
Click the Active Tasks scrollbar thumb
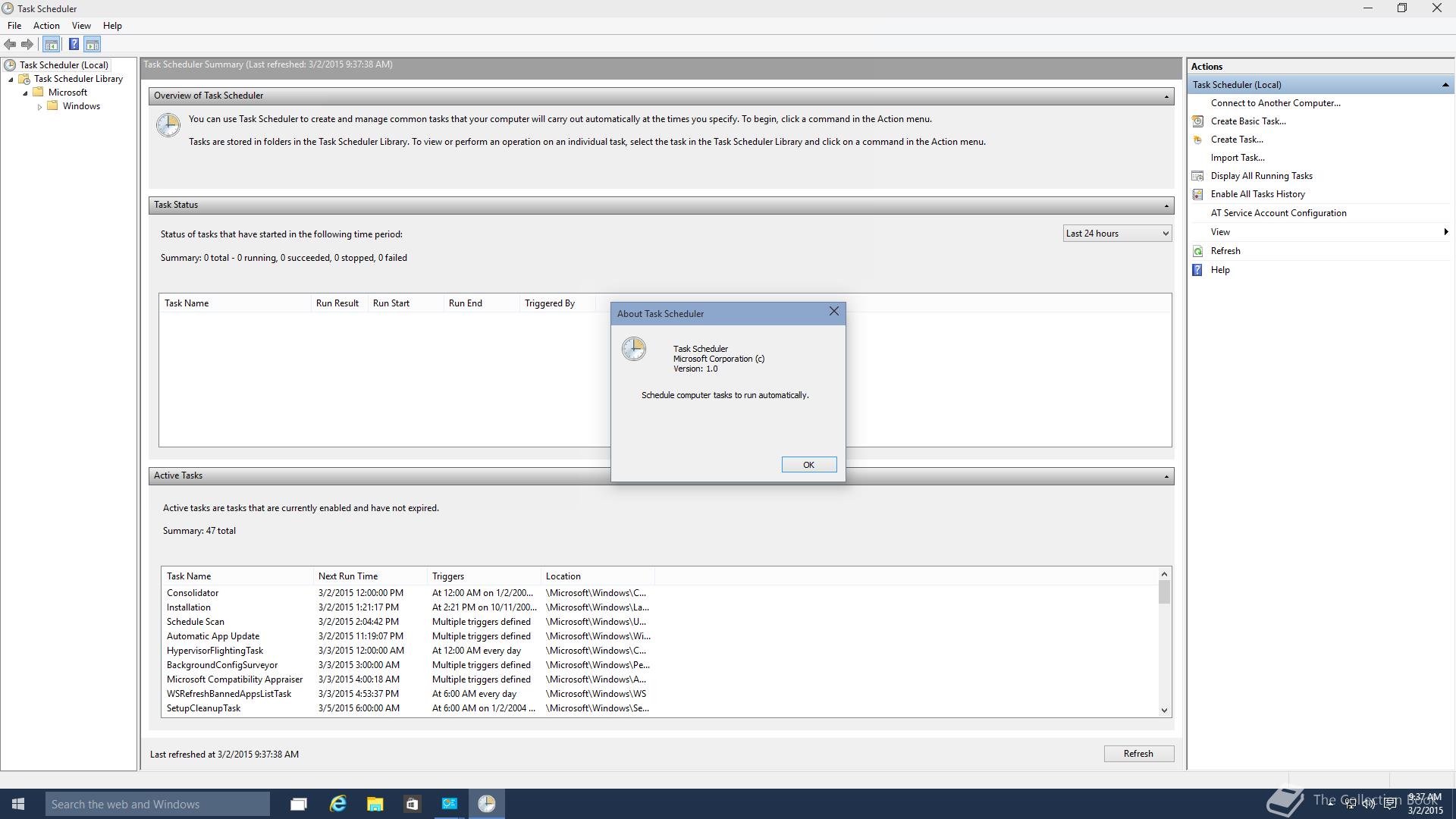[x=1164, y=592]
